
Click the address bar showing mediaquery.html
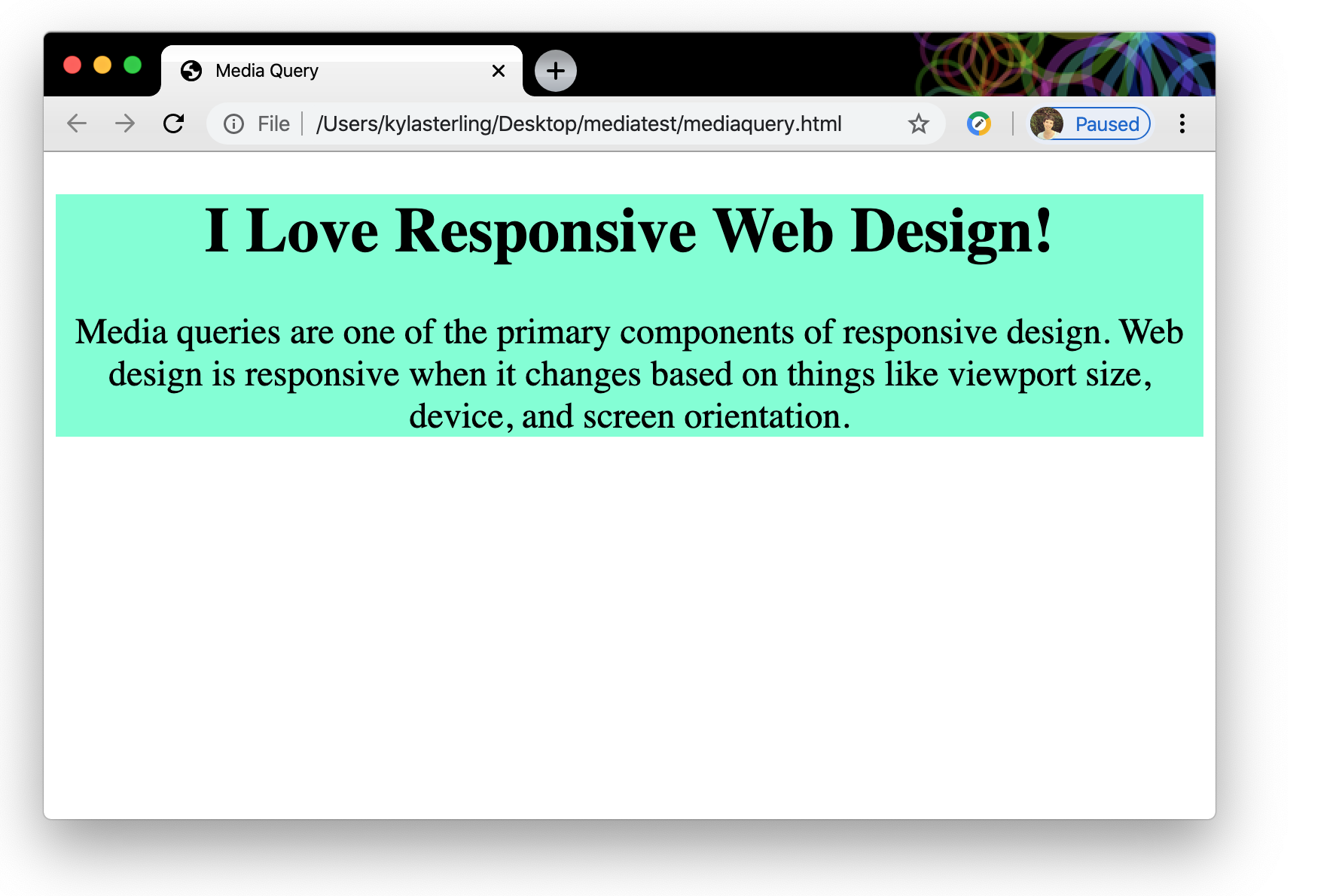tap(580, 124)
